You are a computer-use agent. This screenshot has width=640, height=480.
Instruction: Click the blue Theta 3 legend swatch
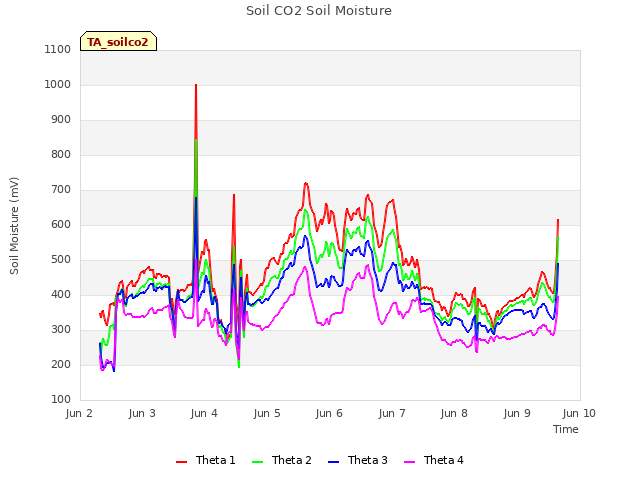[x=333, y=462]
